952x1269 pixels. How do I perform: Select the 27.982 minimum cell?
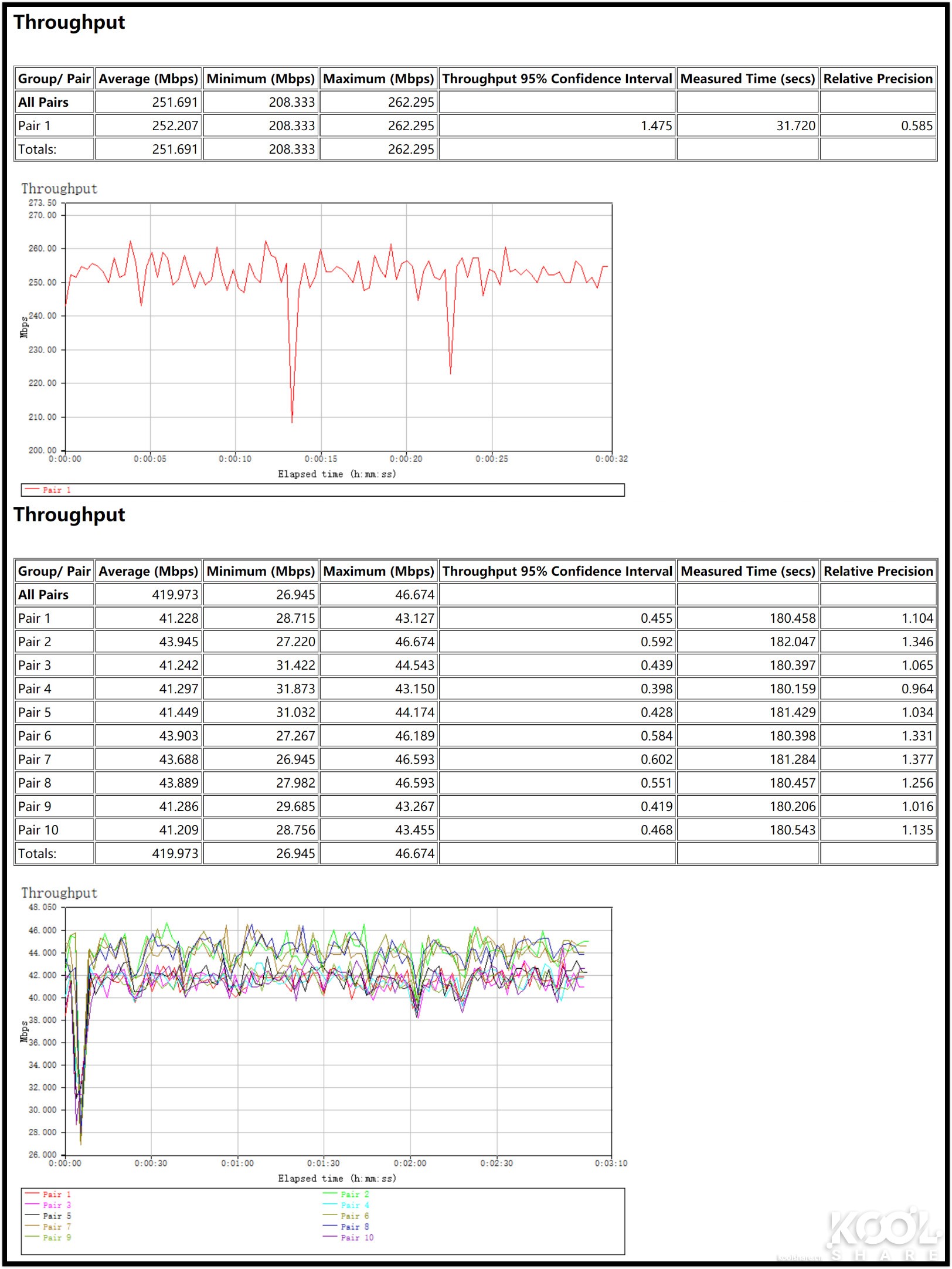coord(261,783)
